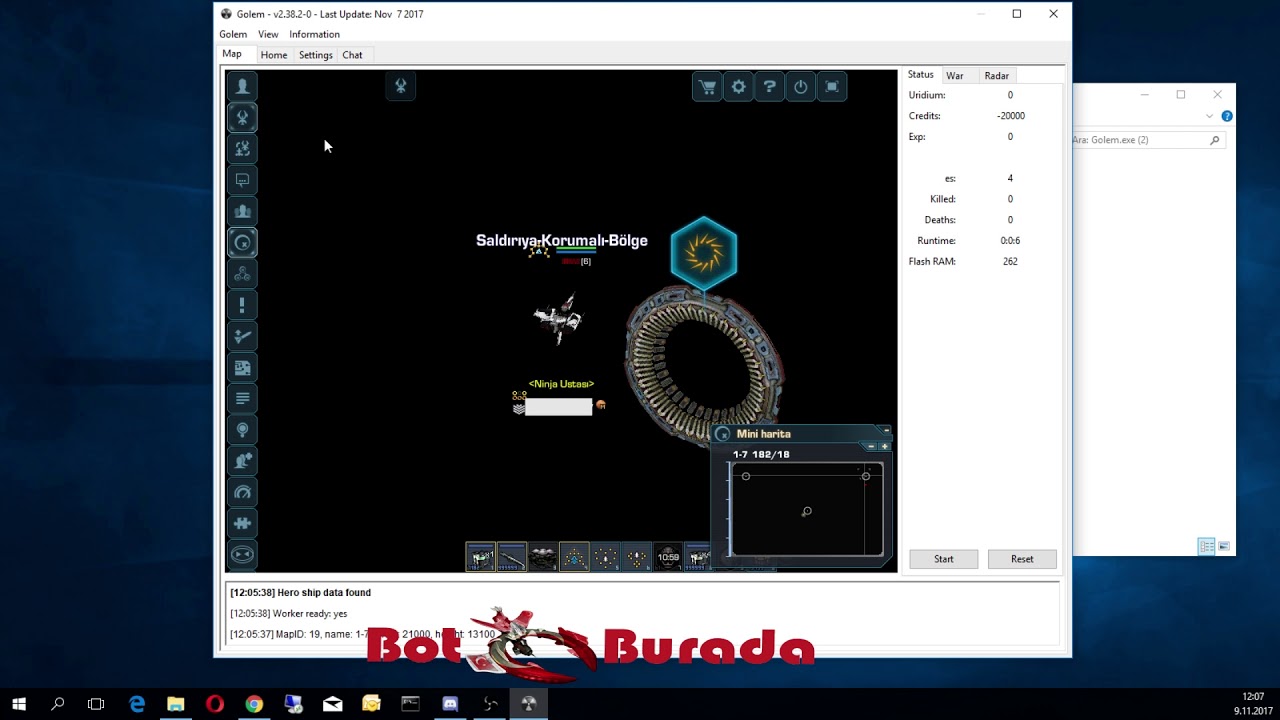Select the mine hotbar slot

[542, 557]
